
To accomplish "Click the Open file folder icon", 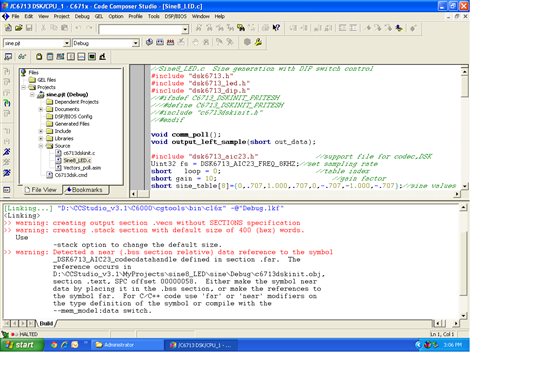I will point(18,28).
